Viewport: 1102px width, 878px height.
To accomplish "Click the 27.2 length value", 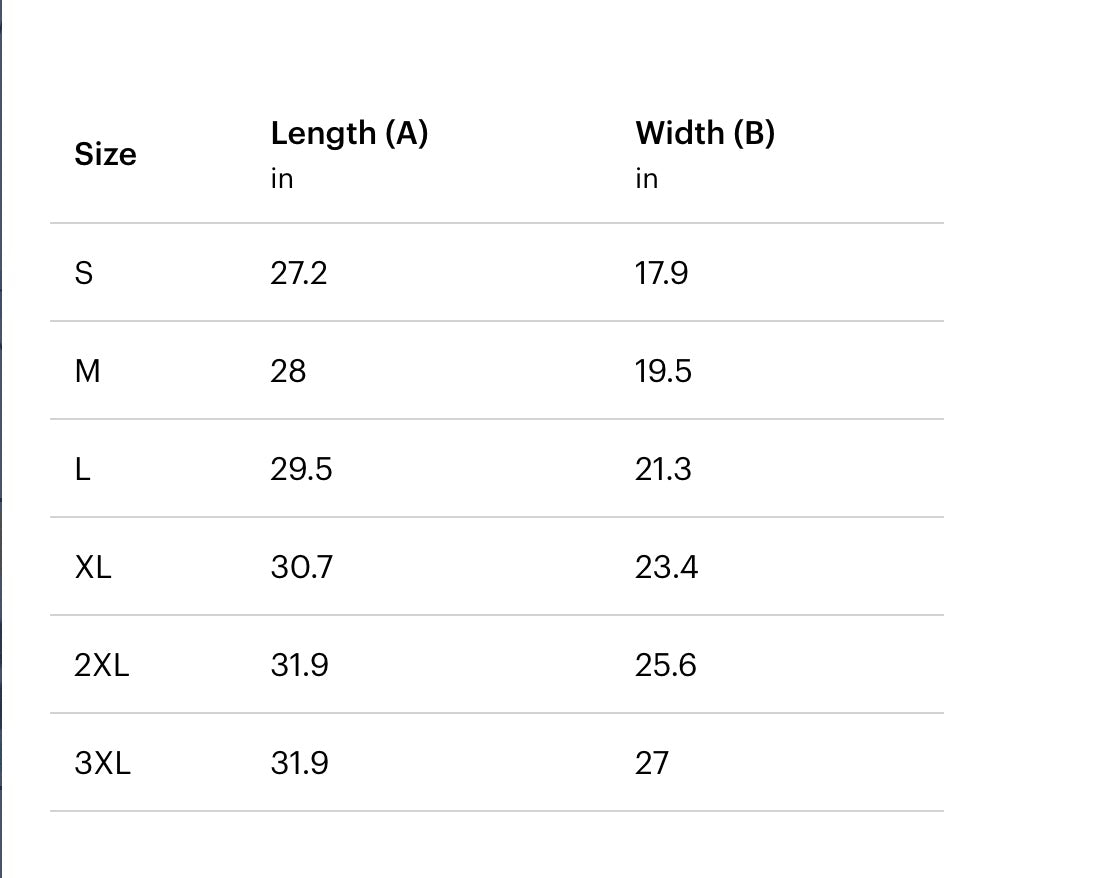I will pyautogui.click(x=299, y=273).
